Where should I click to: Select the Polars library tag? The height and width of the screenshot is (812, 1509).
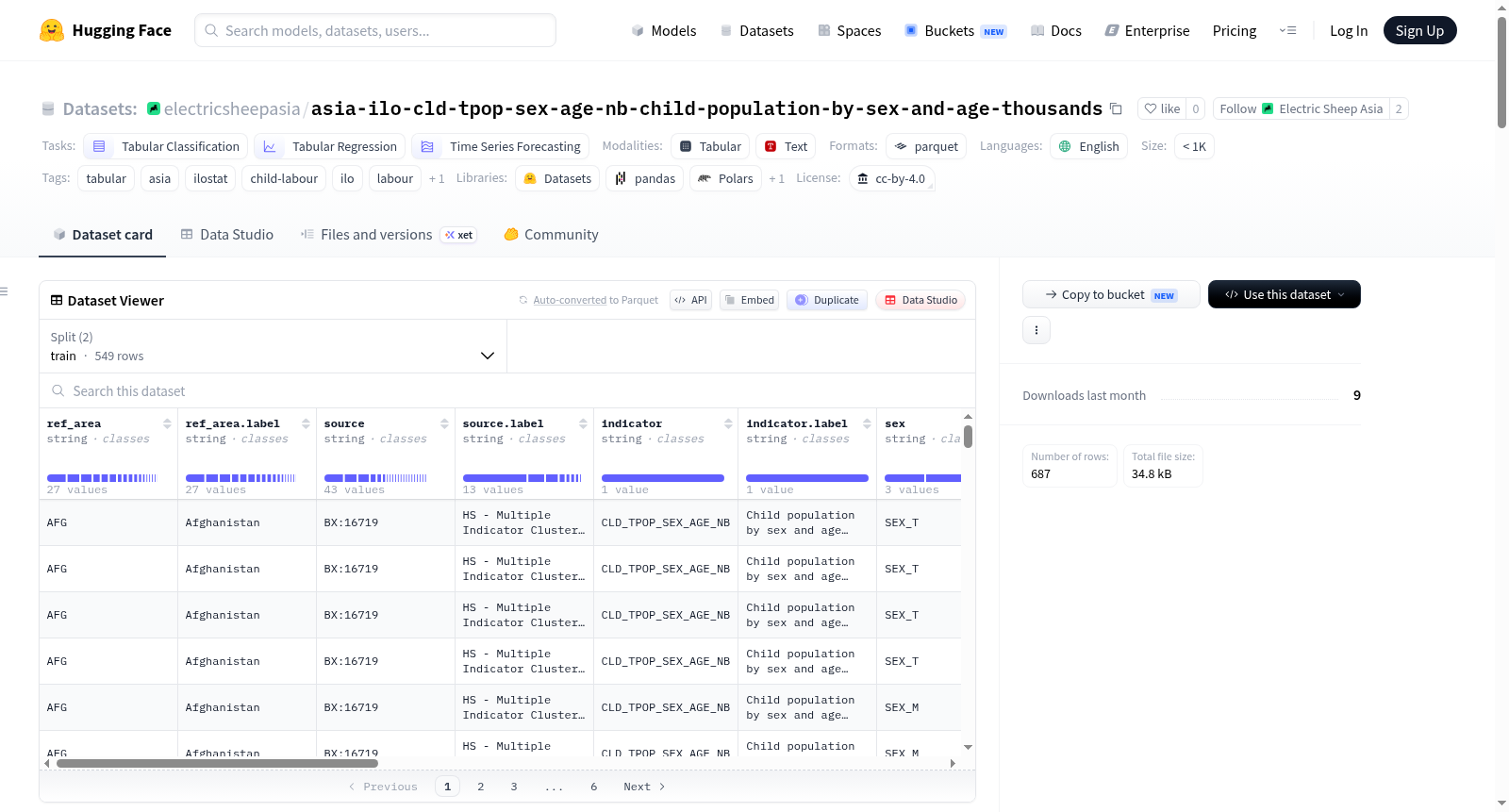[725, 178]
